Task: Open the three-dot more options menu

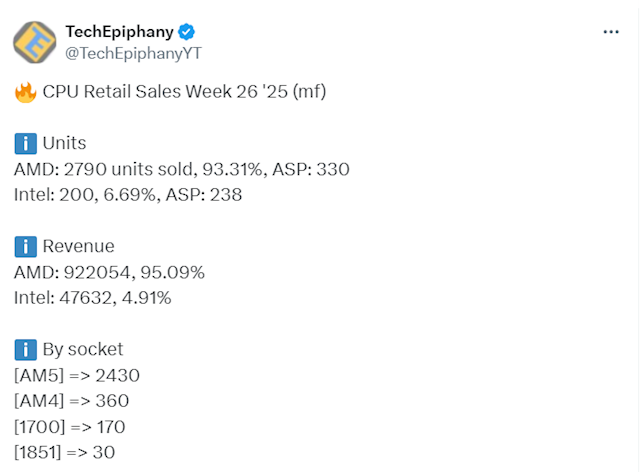Action: coord(611,32)
